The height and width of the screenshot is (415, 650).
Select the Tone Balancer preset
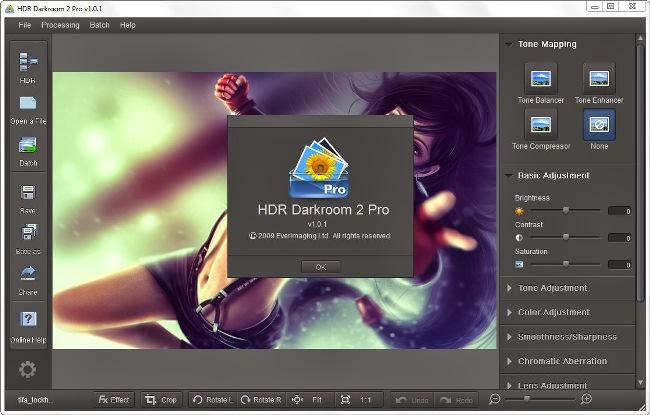point(541,78)
